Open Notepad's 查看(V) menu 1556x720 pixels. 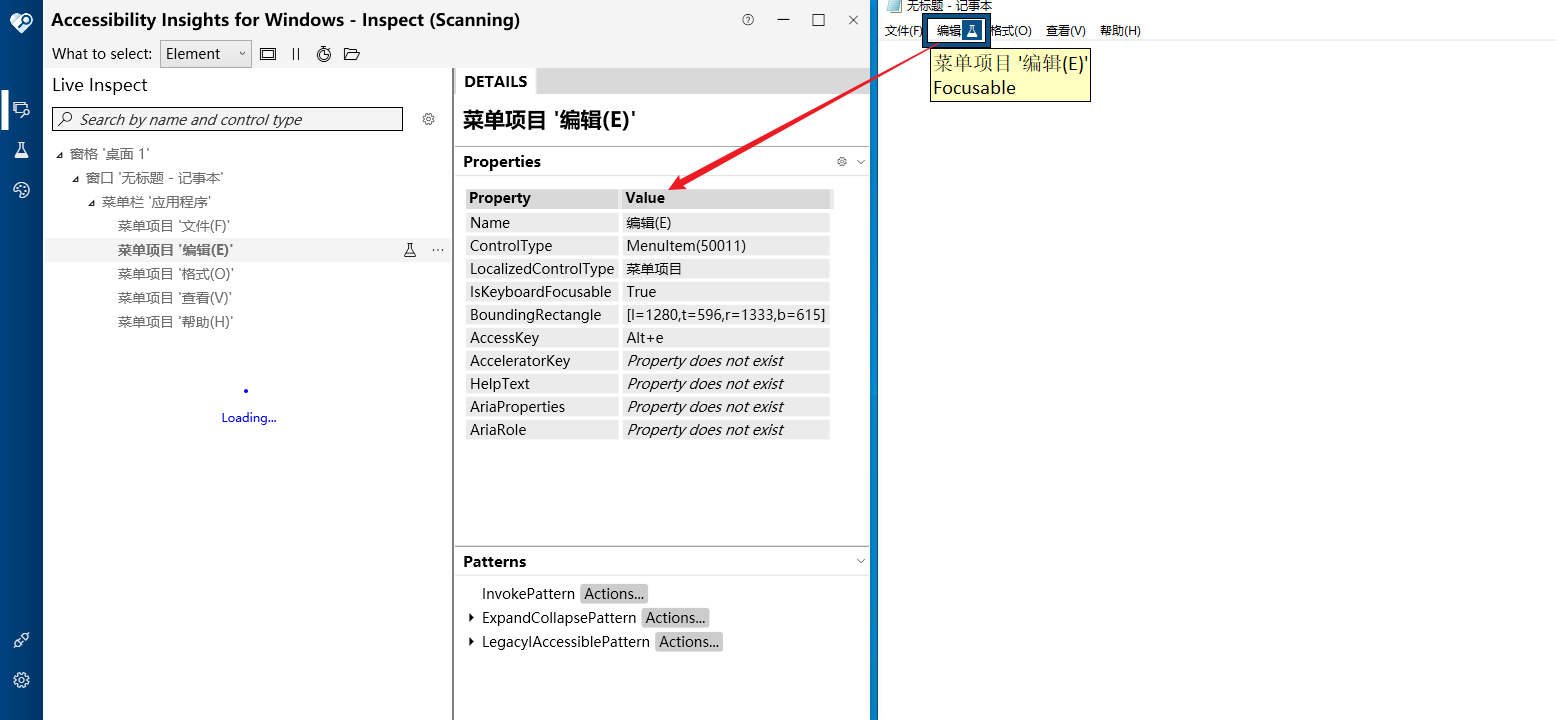[1065, 30]
